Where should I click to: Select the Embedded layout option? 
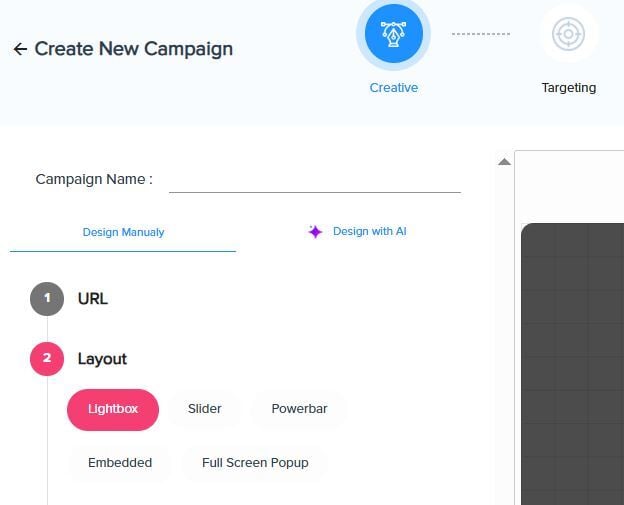120,463
